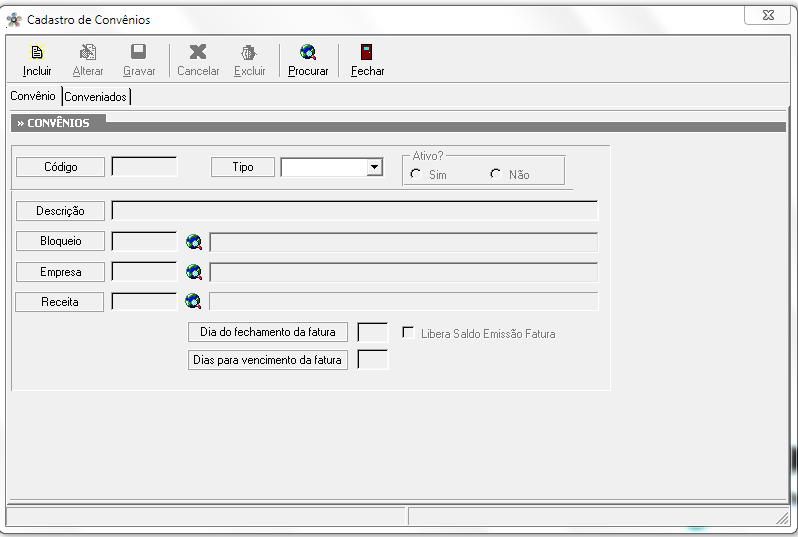Click the Alterar toolbar icon

88,52
